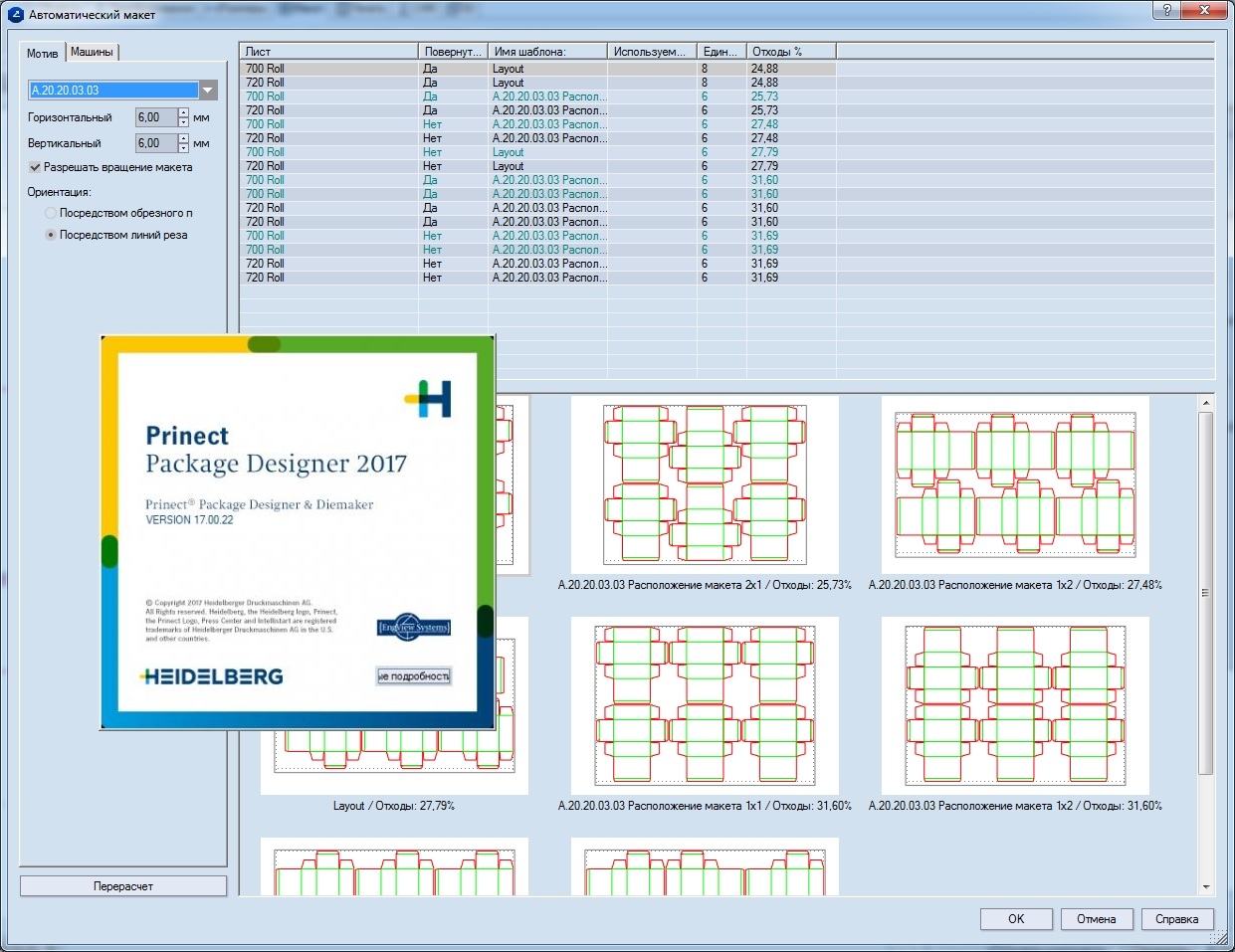Decrease the Вертикальный value with down arrow
This screenshot has height=952, width=1235.
(183, 148)
